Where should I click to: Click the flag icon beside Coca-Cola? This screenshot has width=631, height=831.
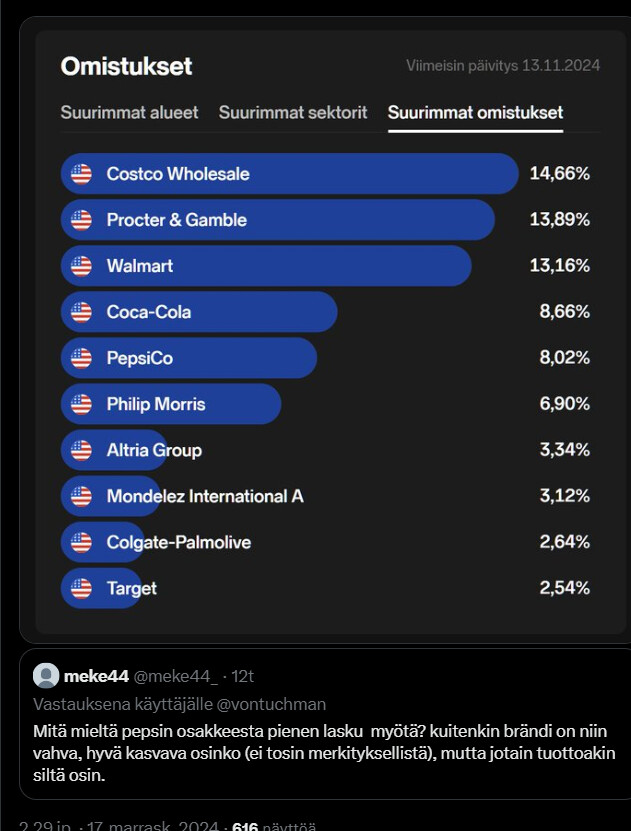coord(81,312)
